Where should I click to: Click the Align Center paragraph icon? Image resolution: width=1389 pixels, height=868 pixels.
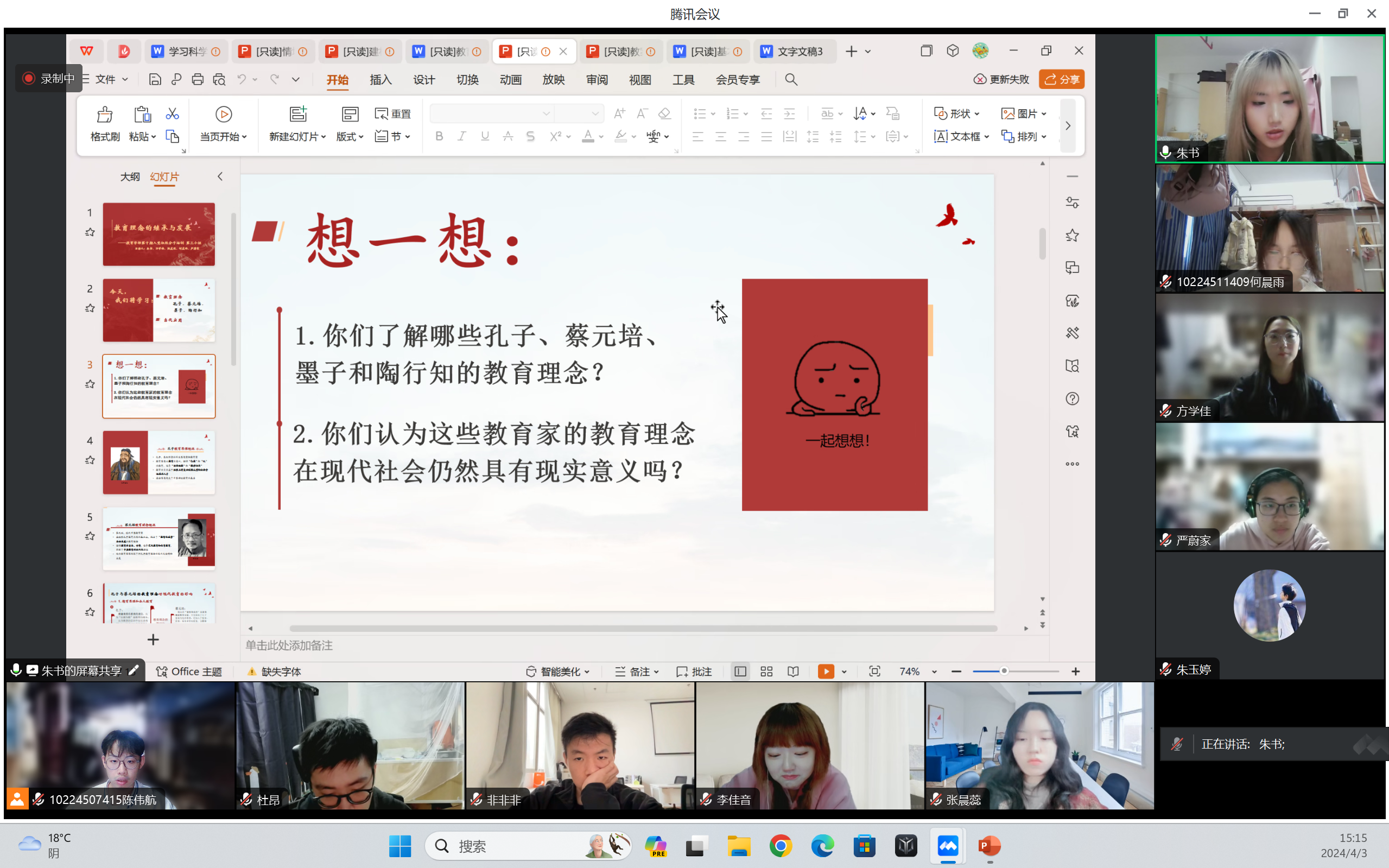pyautogui.click(x=721, y=137)
